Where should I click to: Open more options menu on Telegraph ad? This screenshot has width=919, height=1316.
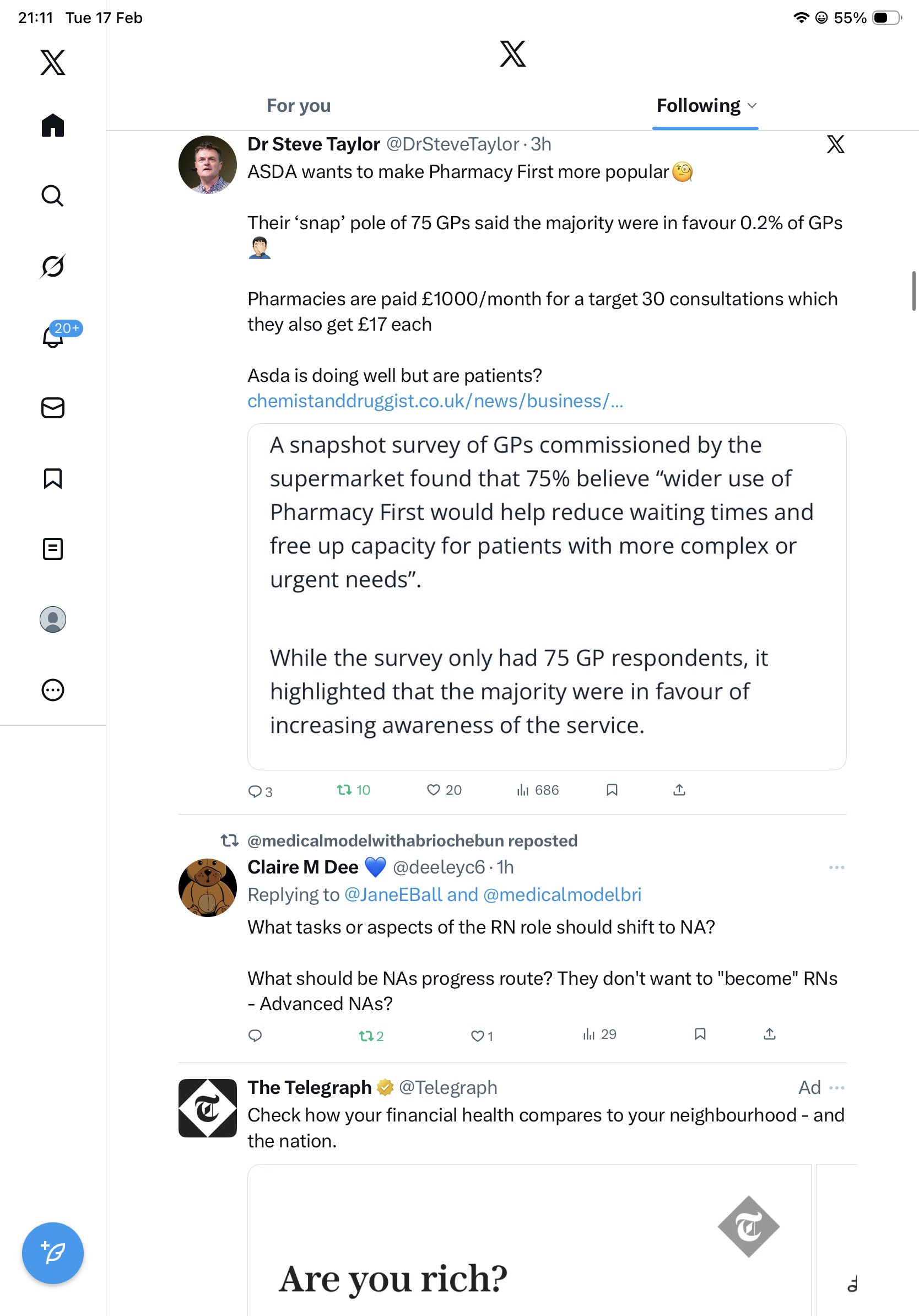pos(836,1087)
